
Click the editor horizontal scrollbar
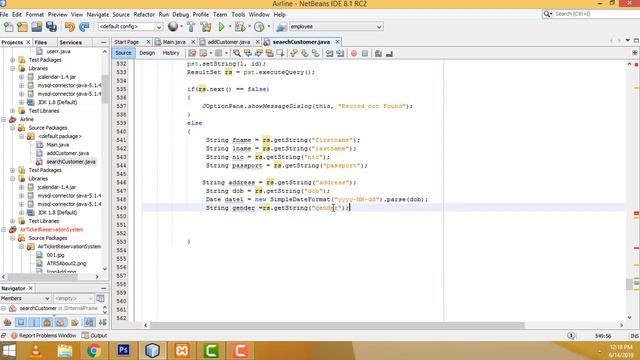coord(337,325)
